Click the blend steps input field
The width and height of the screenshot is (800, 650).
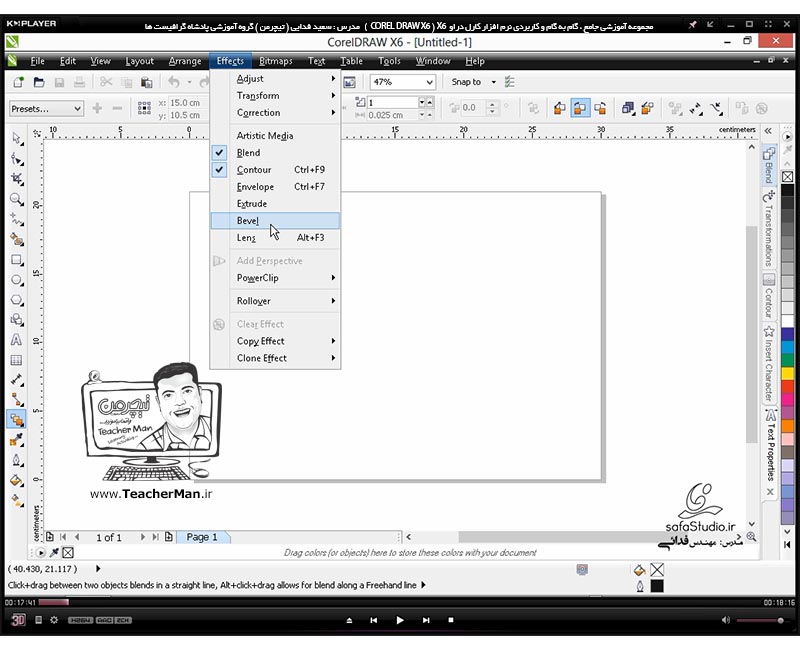[393, 103]
